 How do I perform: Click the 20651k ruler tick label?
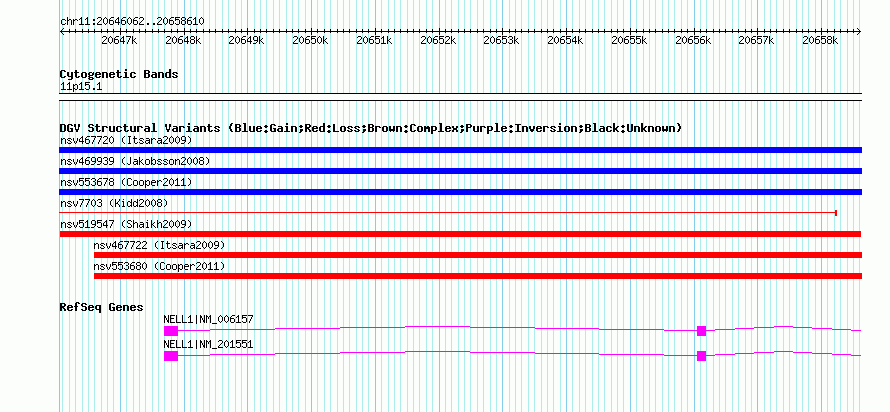click(x=374, y=41)
